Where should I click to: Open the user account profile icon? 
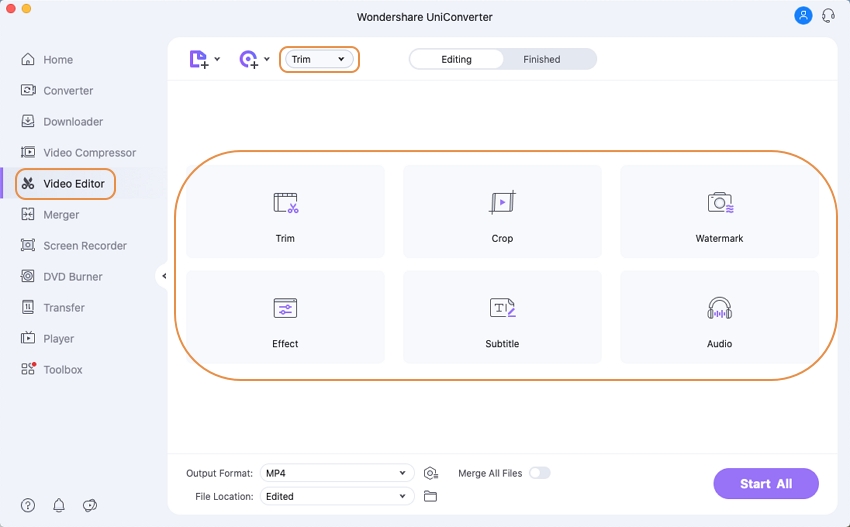coord(802,16)
